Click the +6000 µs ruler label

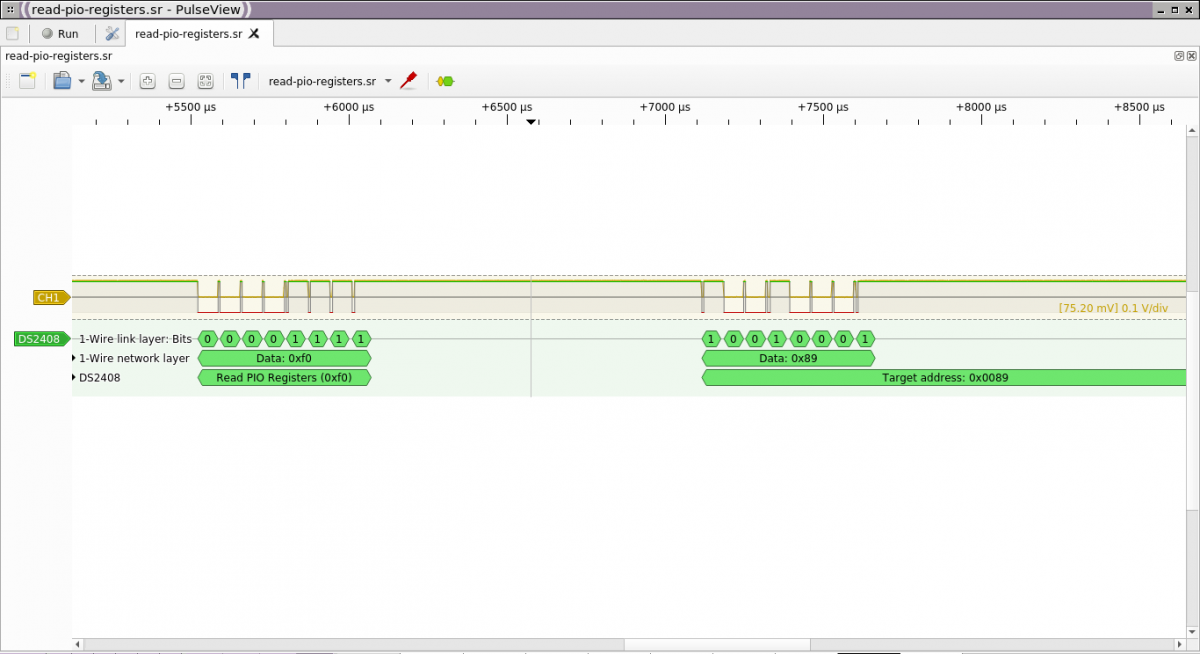349,107
